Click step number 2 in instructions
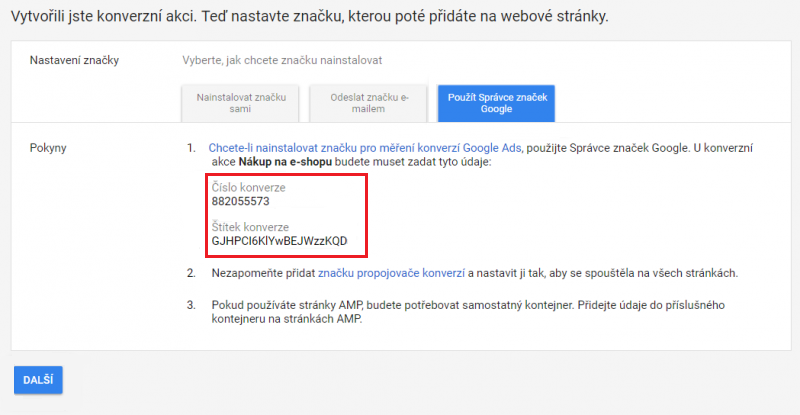 [190, 272]
